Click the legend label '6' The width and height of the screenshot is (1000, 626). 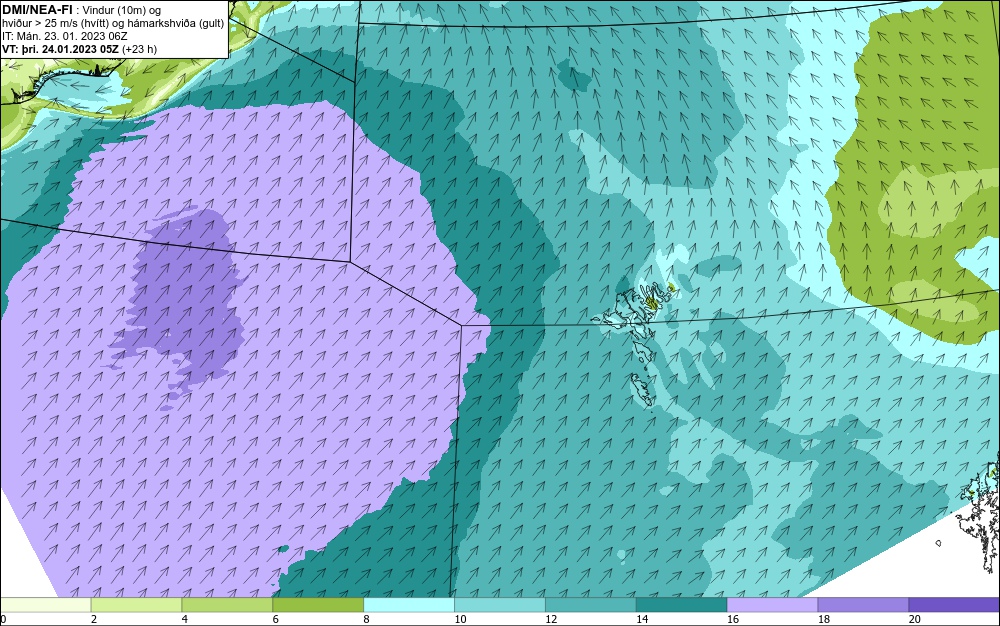coord(276,619)
